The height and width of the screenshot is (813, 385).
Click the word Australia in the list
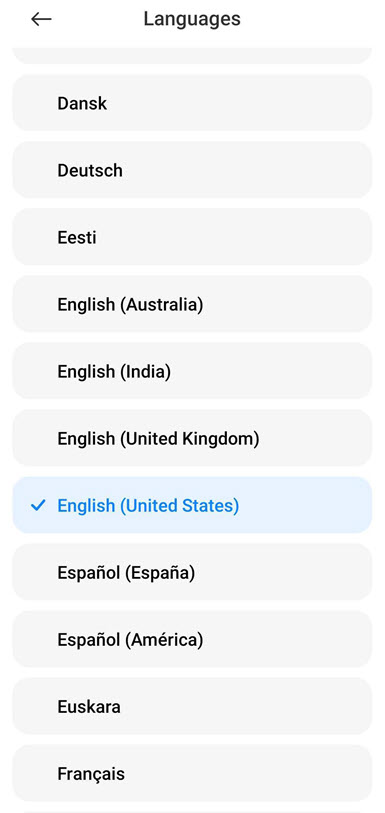(x=161, y=305)
